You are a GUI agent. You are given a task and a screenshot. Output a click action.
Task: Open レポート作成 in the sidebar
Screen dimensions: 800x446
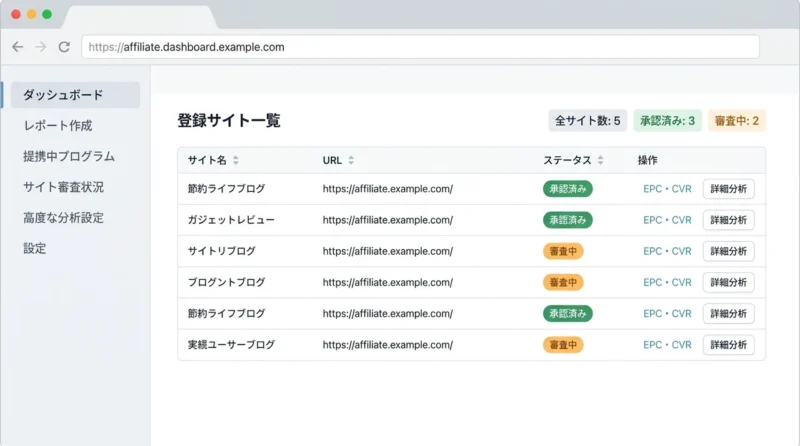[x=58, y=126]
